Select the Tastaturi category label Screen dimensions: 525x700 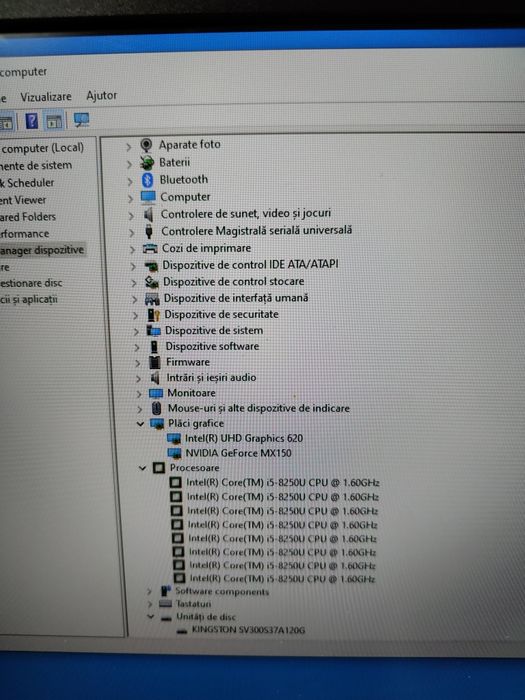point(193,604)
